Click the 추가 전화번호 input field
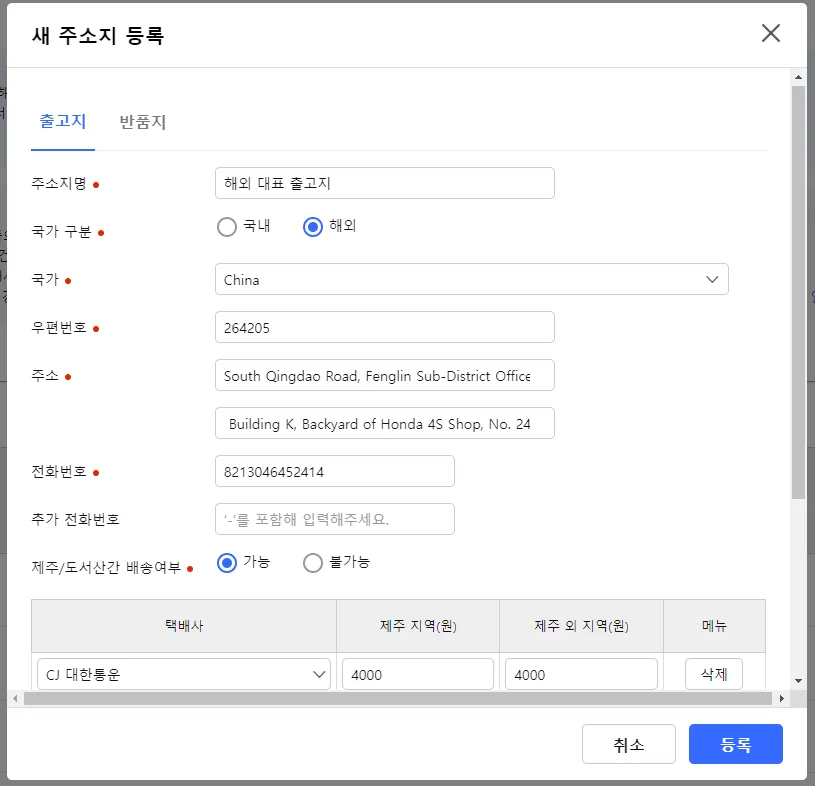Screen dimensions: 815x786 pos(334,520)
